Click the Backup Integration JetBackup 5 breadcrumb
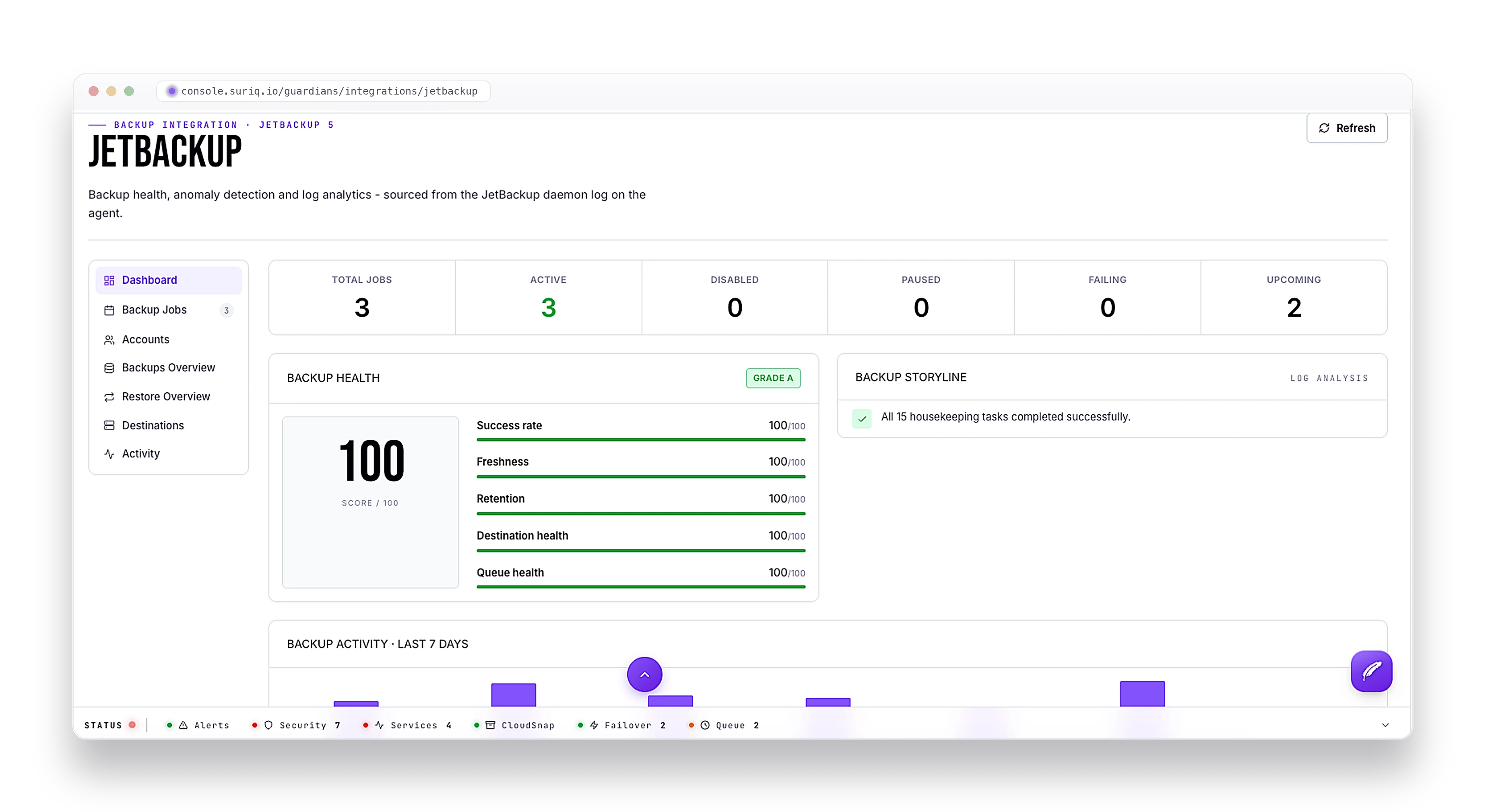1486x812 pixels. [x=224, y=125]
